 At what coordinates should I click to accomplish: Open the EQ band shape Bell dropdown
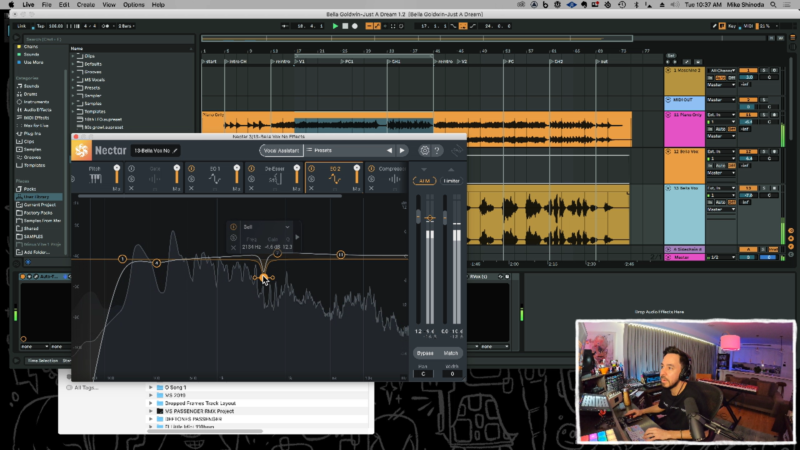[265, 227]
